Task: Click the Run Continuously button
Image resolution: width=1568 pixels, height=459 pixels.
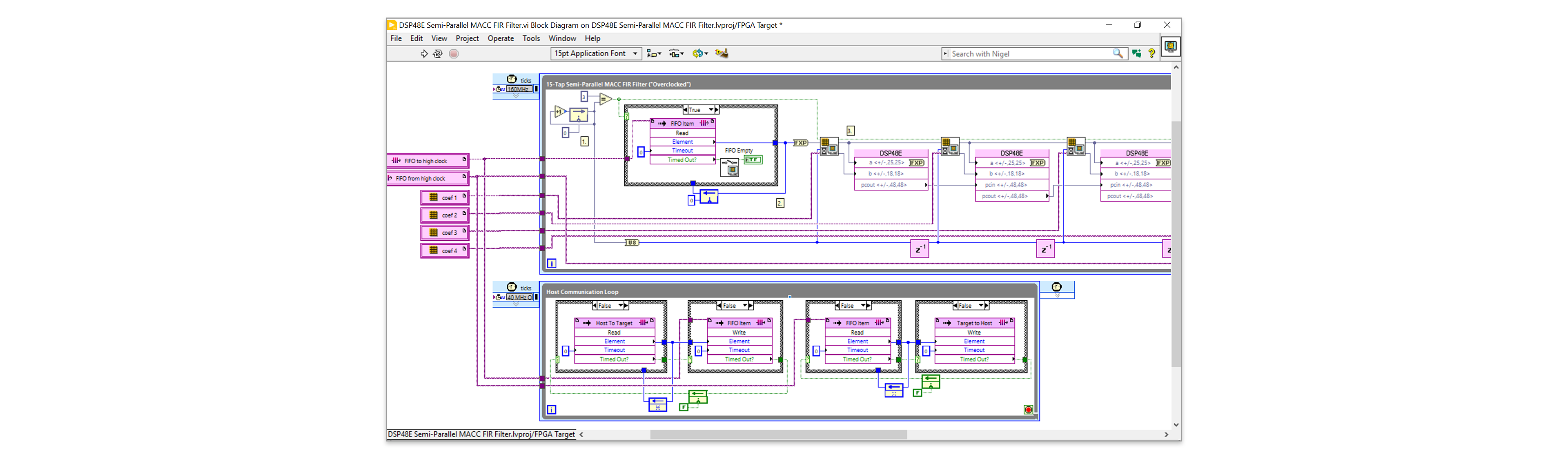Action: (x=438, y=54)
